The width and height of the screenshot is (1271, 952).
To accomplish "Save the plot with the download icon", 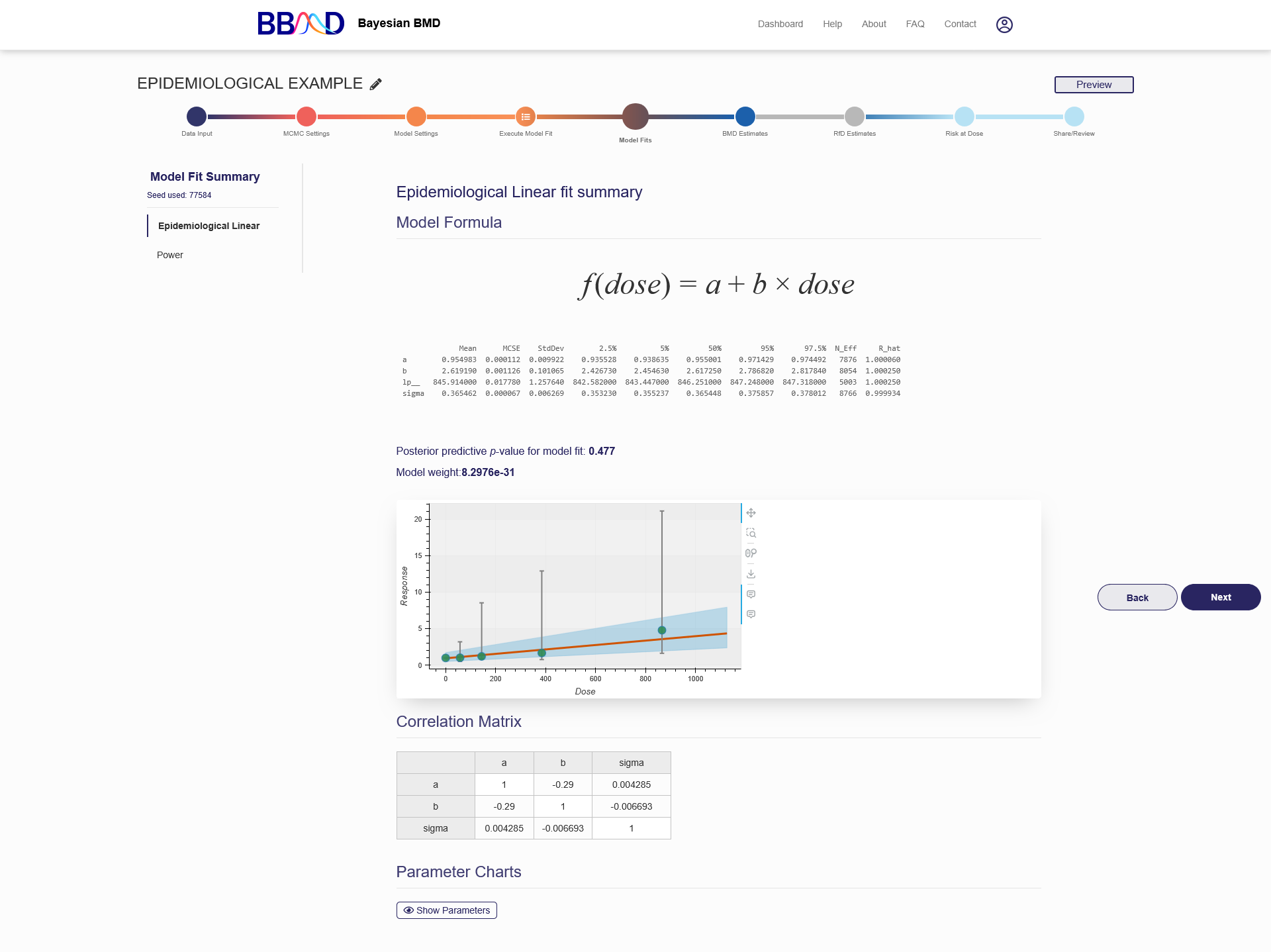I will (751, 574).
